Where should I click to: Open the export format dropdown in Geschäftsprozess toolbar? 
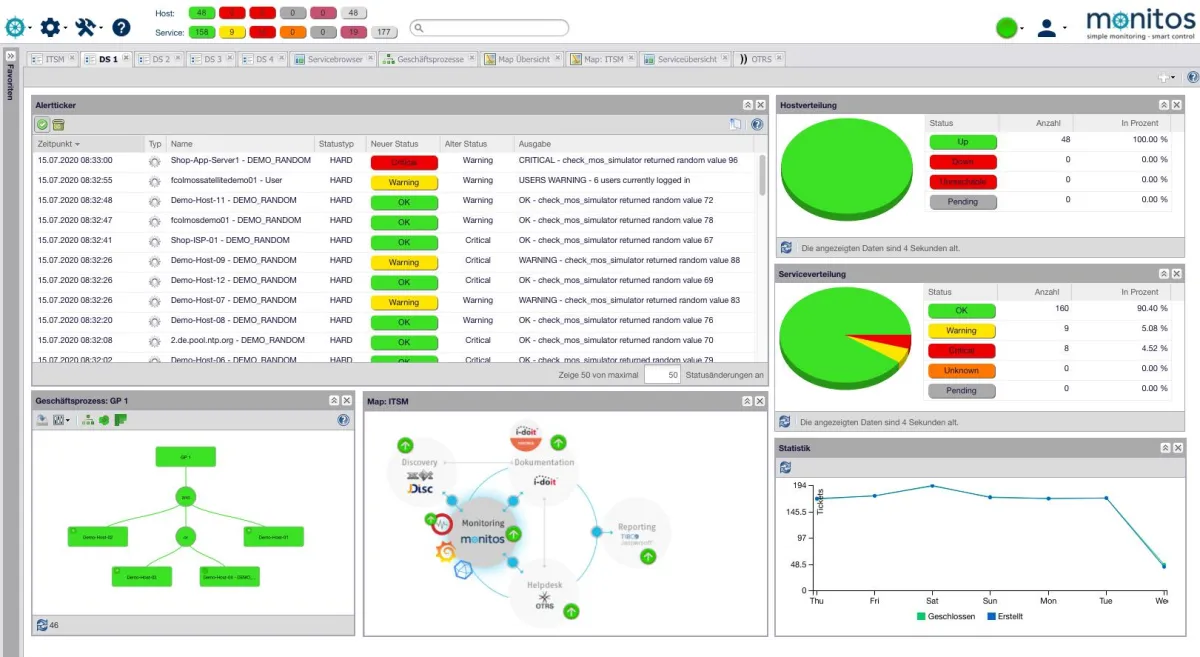[62, 420]
